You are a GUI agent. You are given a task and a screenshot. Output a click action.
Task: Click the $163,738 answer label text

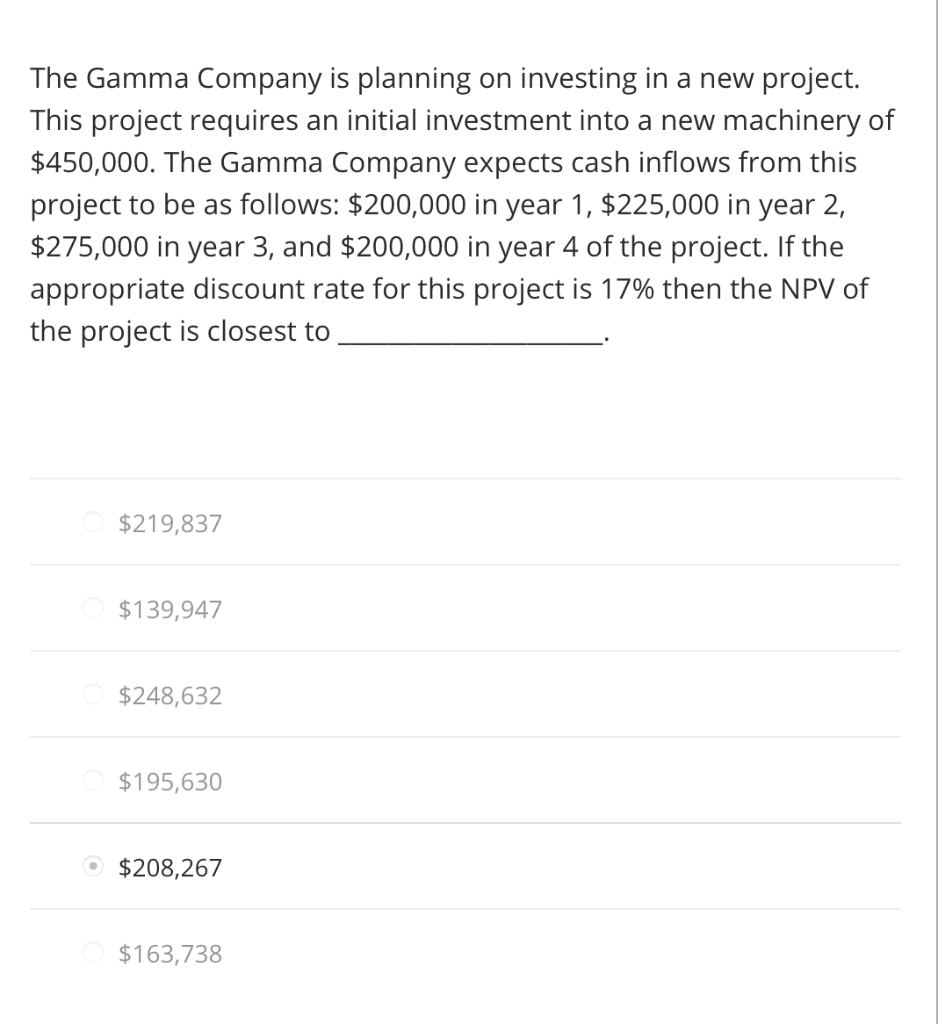tap(170, 953)
